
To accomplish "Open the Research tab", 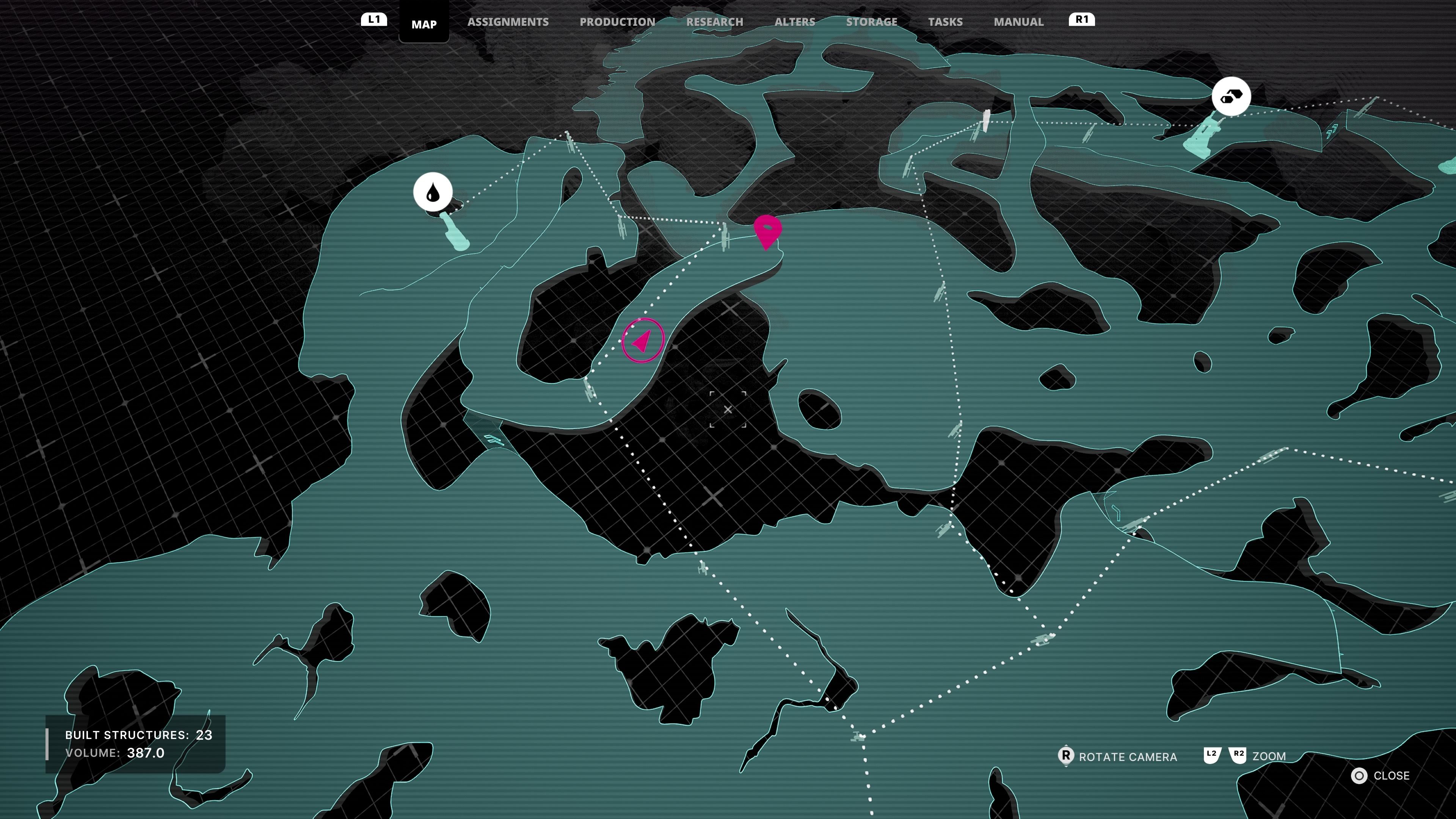I will (714, 22).
